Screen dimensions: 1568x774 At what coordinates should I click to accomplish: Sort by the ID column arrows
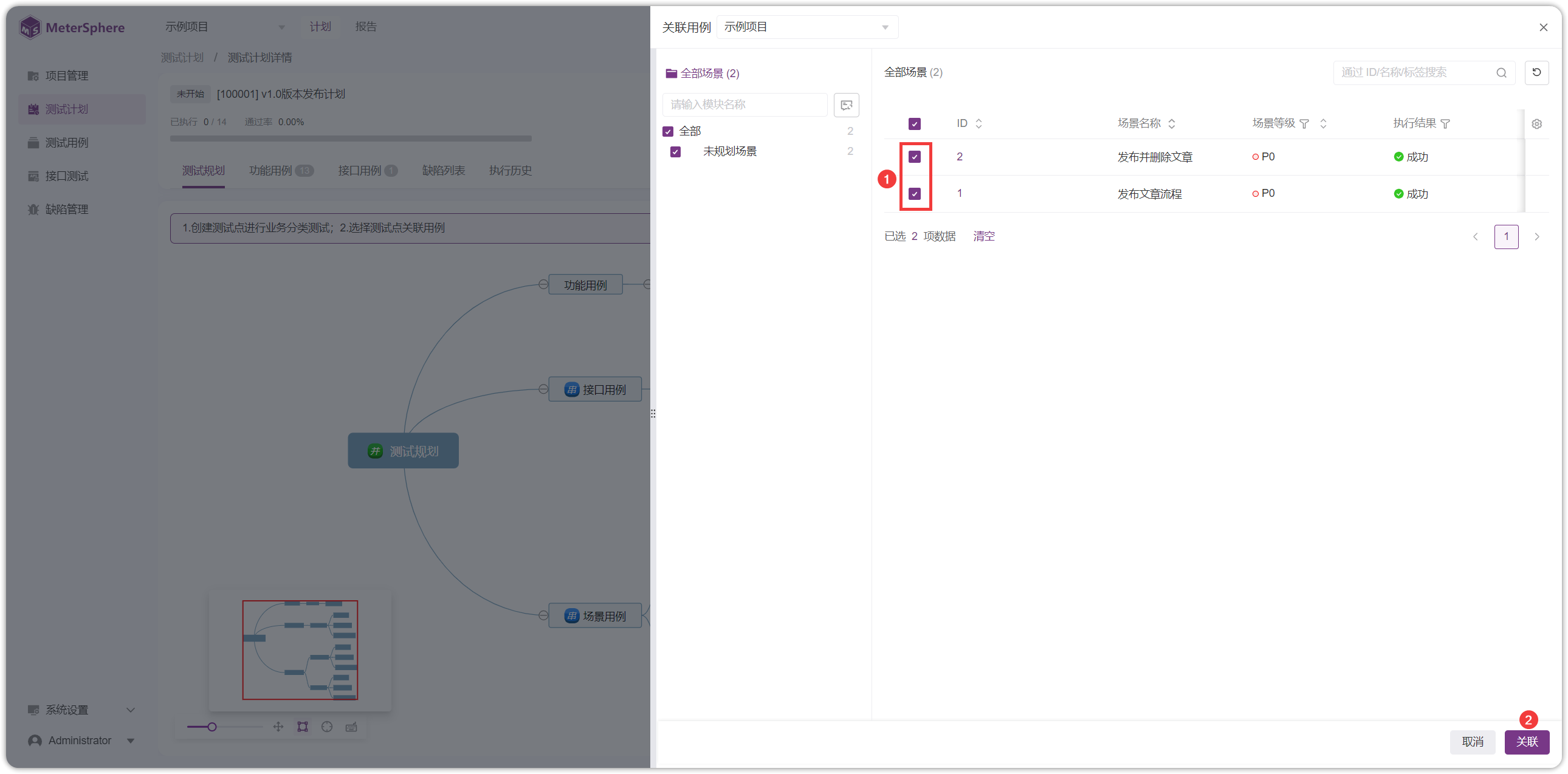[x=978, y=123]
